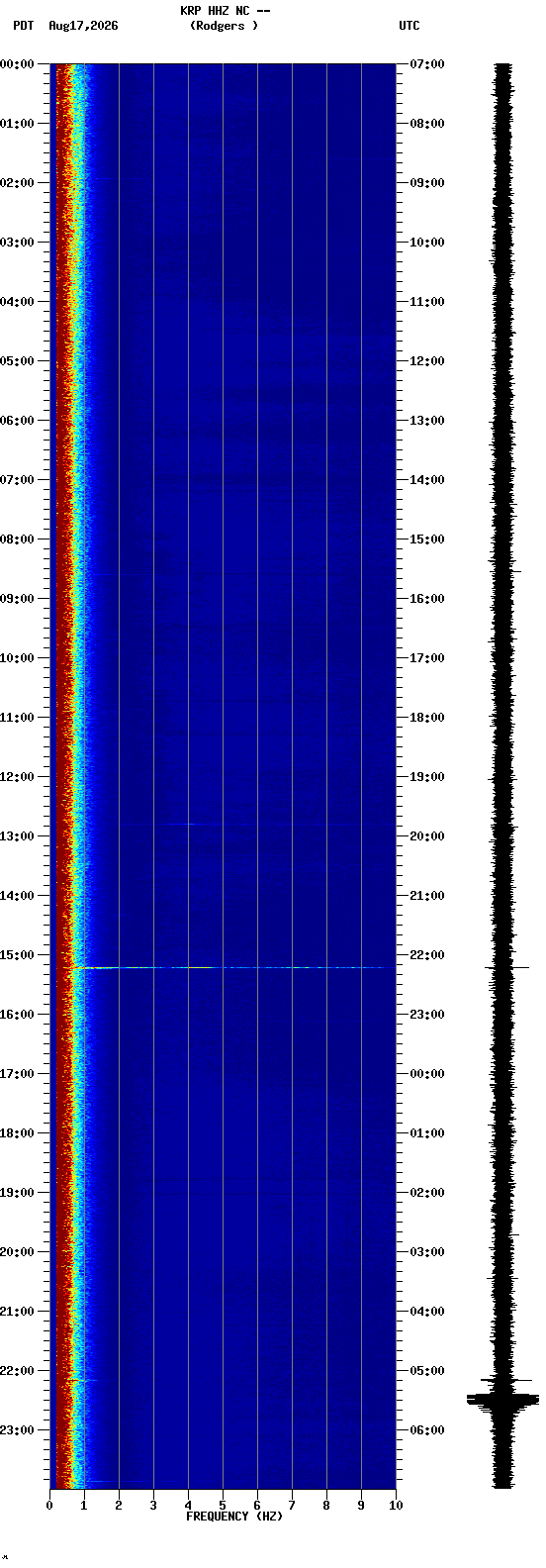The width and height of the screenshot is (546, 1568).
Task: Select the '(Rodgers )' station name text
Action: point(225,26)
